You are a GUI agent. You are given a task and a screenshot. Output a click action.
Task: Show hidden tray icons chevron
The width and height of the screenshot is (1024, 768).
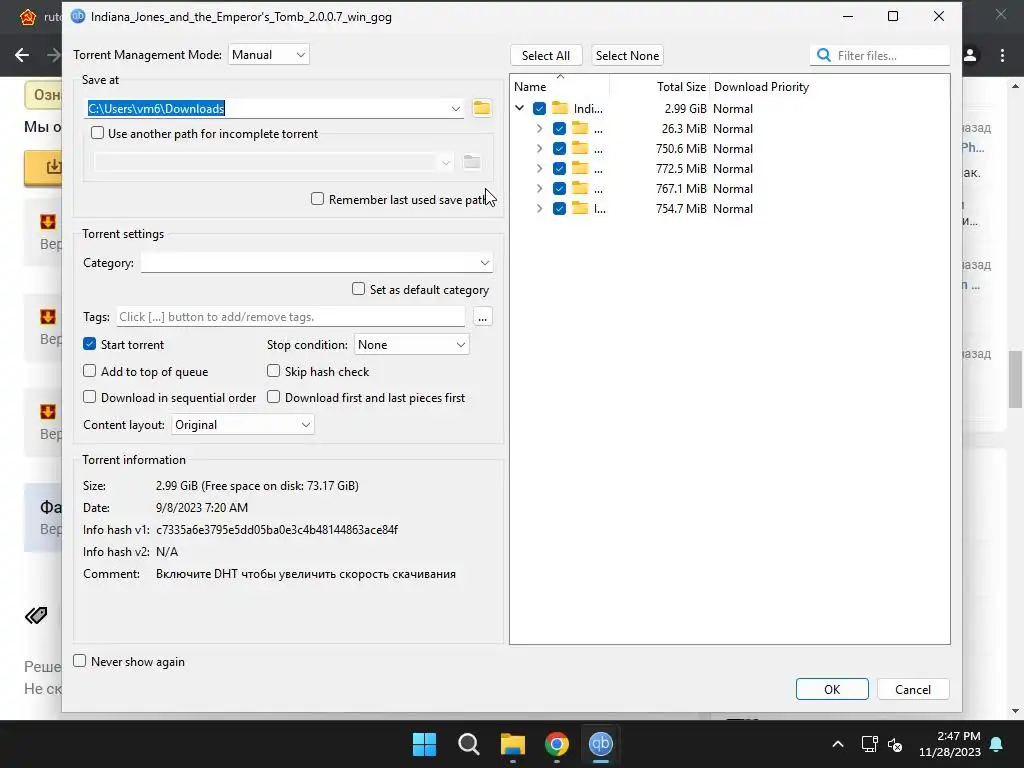point(838,744)
